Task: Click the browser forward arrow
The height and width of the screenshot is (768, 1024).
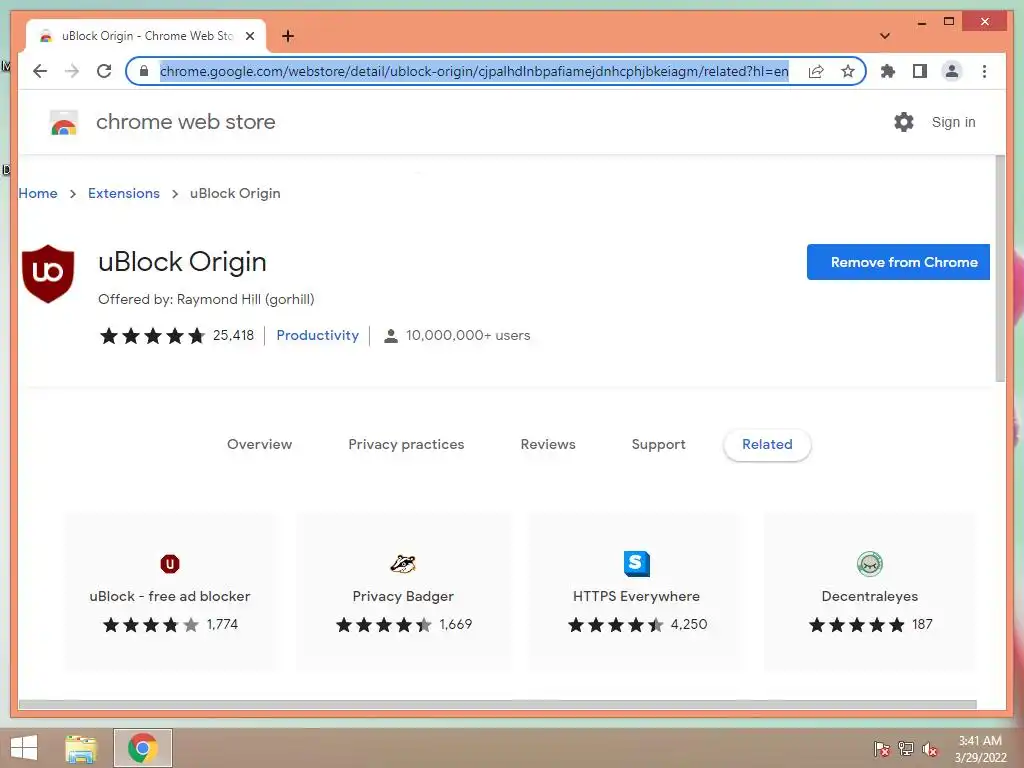Action: pos(72,71)
